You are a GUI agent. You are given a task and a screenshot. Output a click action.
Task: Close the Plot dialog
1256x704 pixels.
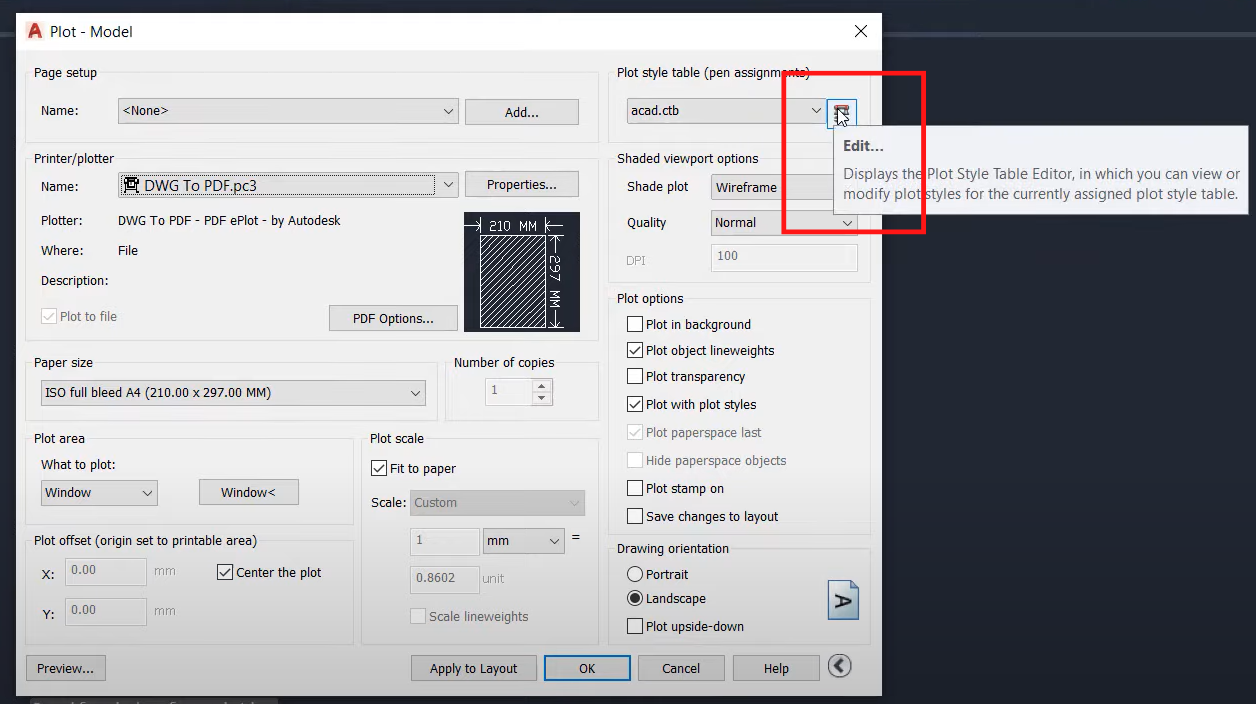click(861, 31)
